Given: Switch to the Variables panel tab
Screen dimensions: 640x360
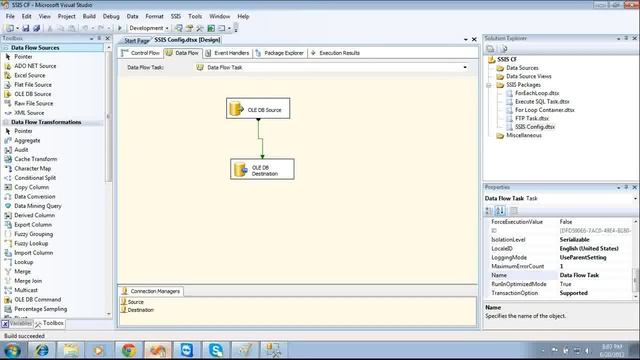Looking at the screenshot, I should click(16, 323).
